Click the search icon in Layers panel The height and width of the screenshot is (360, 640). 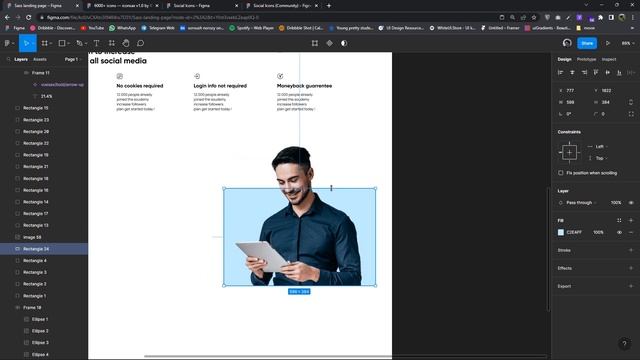8,60
